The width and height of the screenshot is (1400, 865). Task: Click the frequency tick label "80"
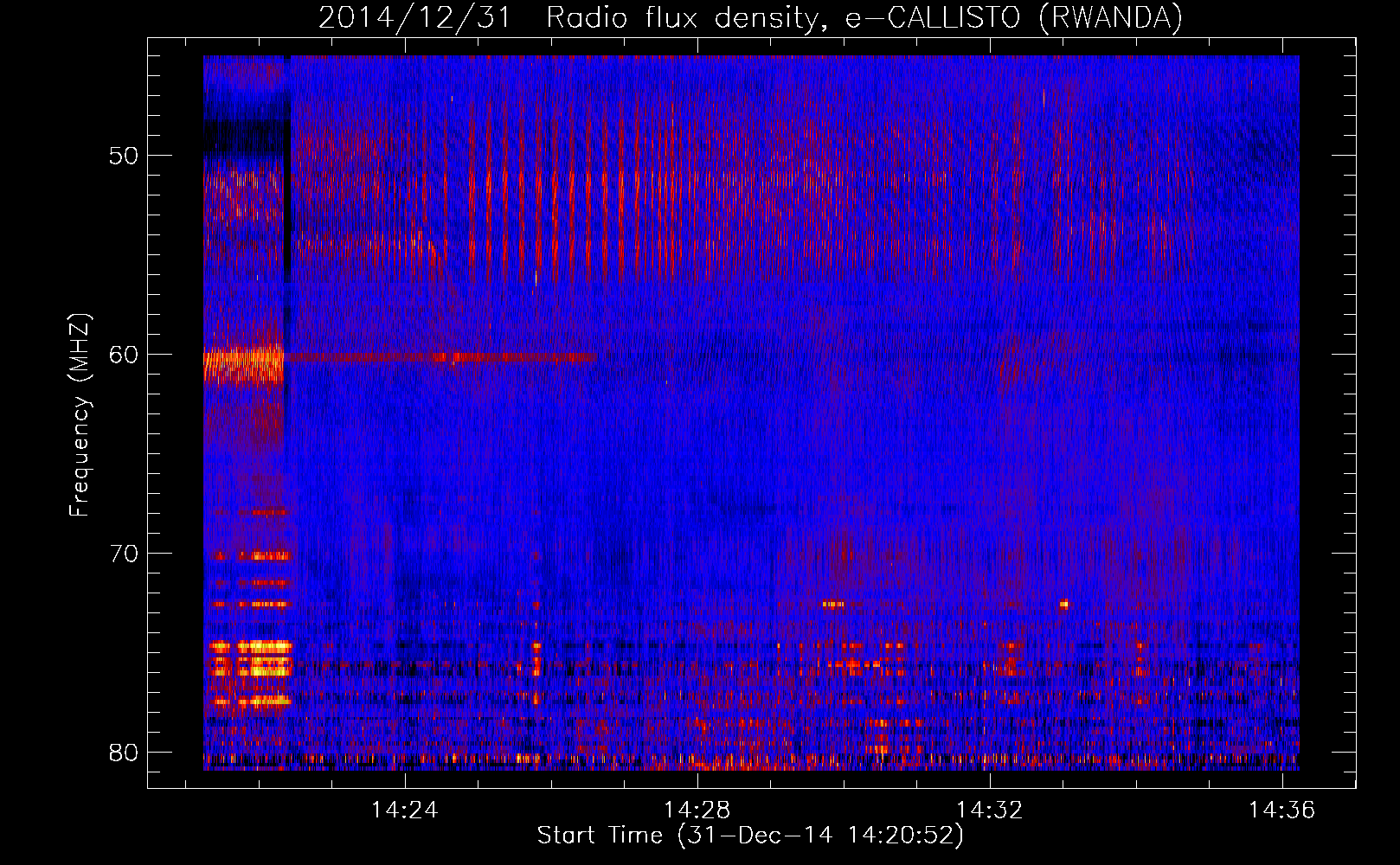tap(124, 753)
